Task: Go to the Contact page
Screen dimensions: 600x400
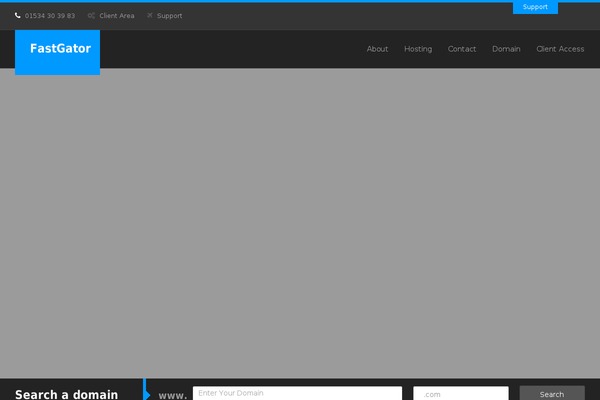Action: pos(462,49)
